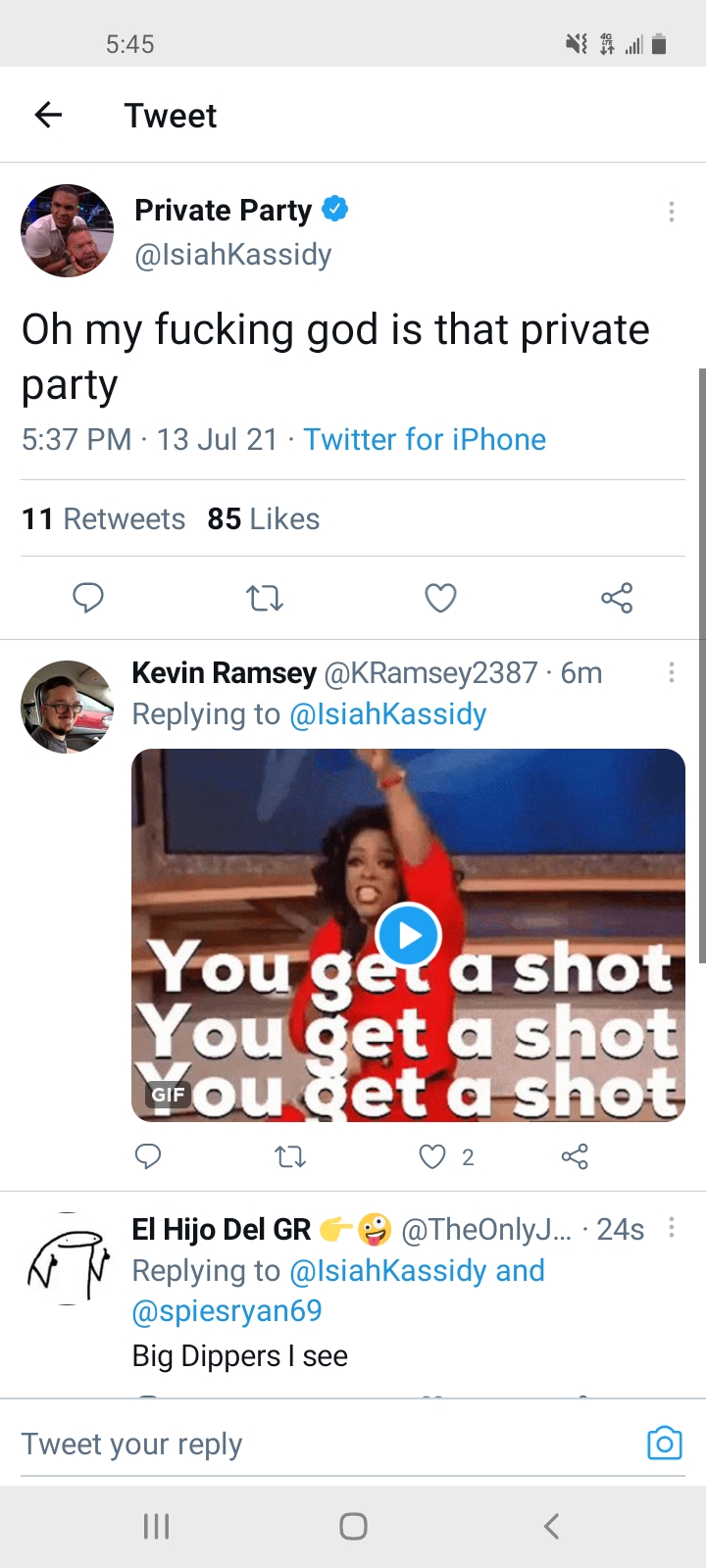View the 85 Likes list
The image size is (706, 1568).
264,518
